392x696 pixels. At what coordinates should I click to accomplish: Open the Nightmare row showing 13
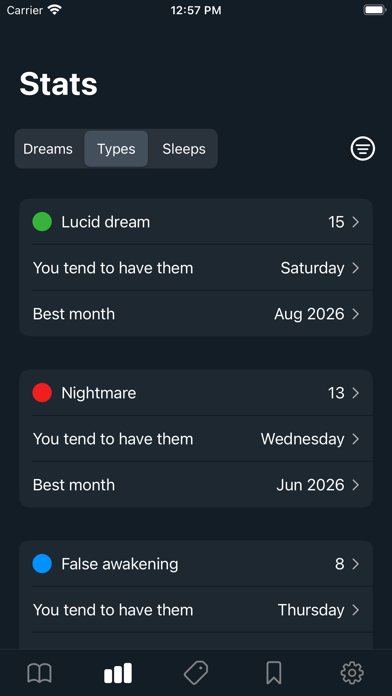tap(196, 393)
